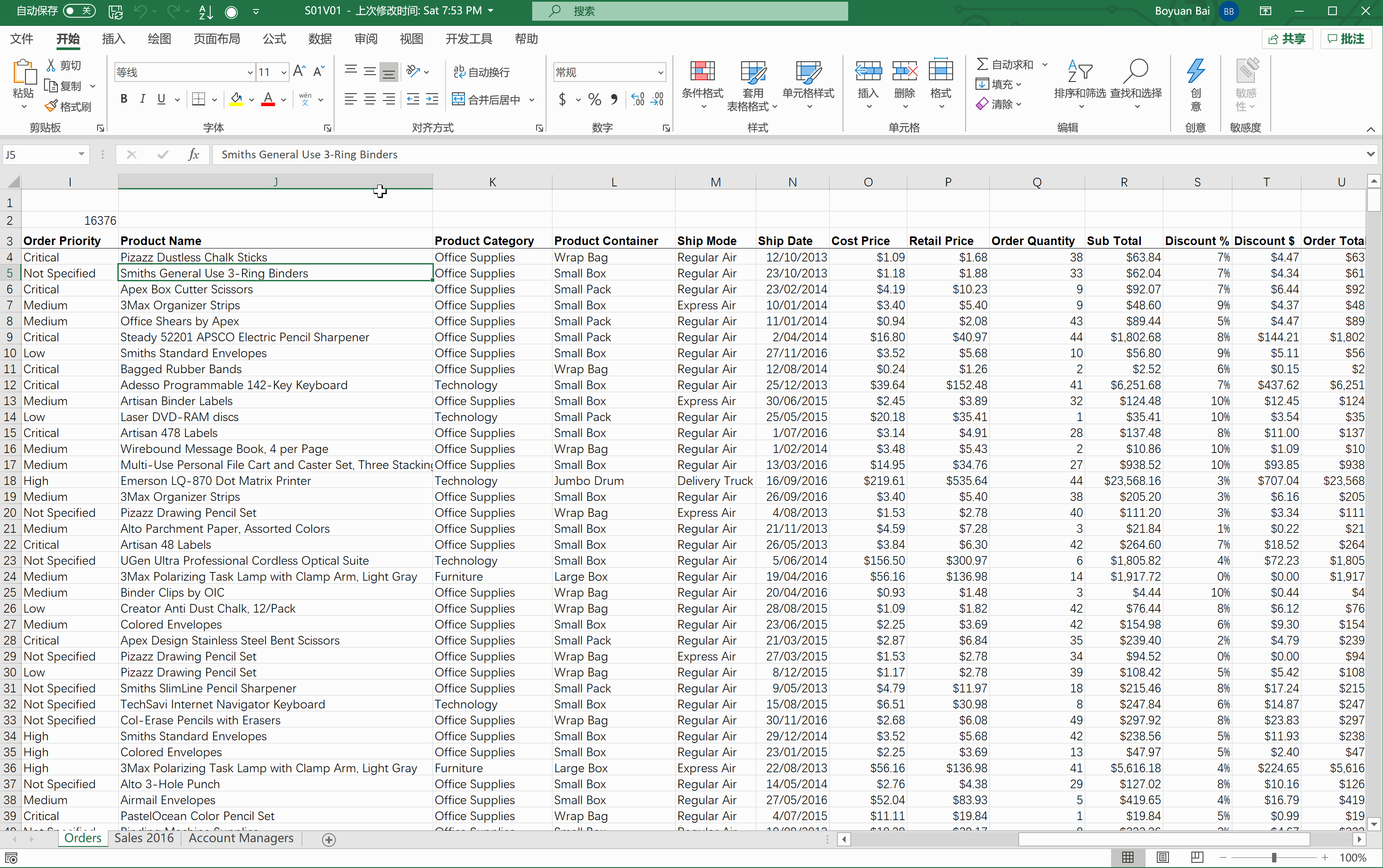The image size is (1383, 868).
Task: Click the search box in title bar
Action: pos(690,11)
